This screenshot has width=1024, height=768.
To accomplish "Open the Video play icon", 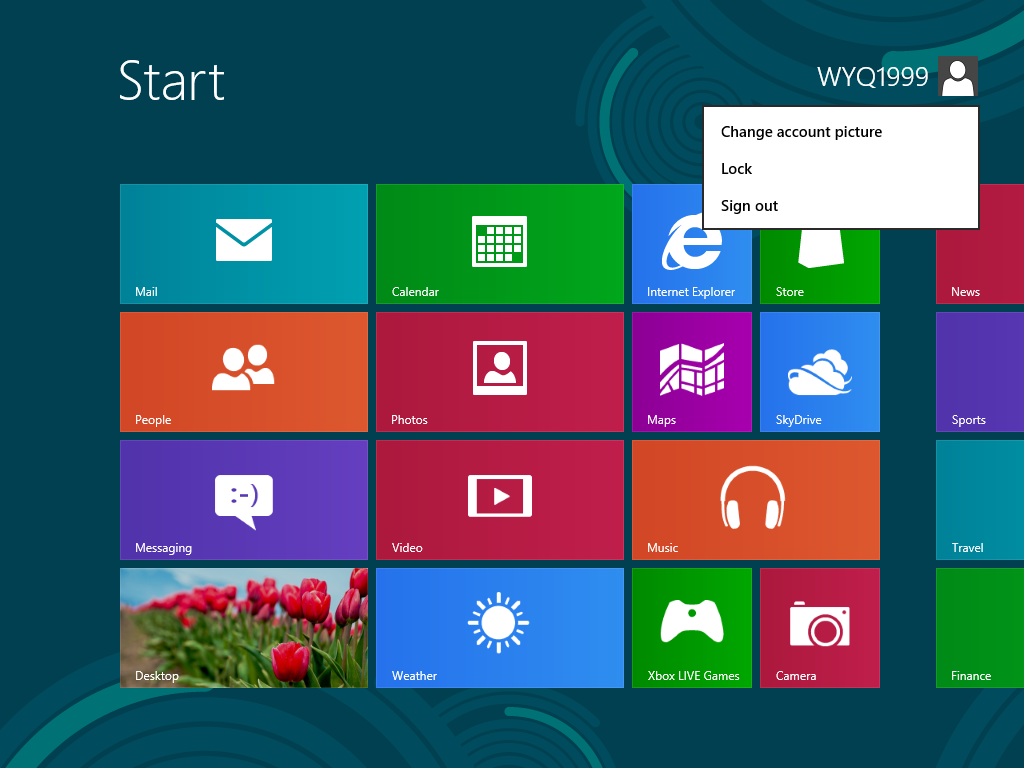I will tap(500, 496).
